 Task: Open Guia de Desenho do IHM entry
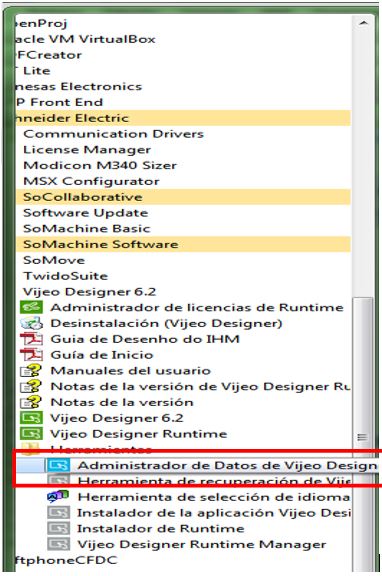[x=145, y=339]
